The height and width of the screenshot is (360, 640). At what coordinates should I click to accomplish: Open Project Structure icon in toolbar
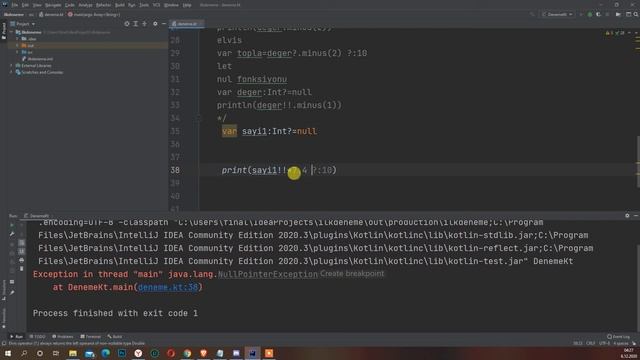tap(628, 14)
